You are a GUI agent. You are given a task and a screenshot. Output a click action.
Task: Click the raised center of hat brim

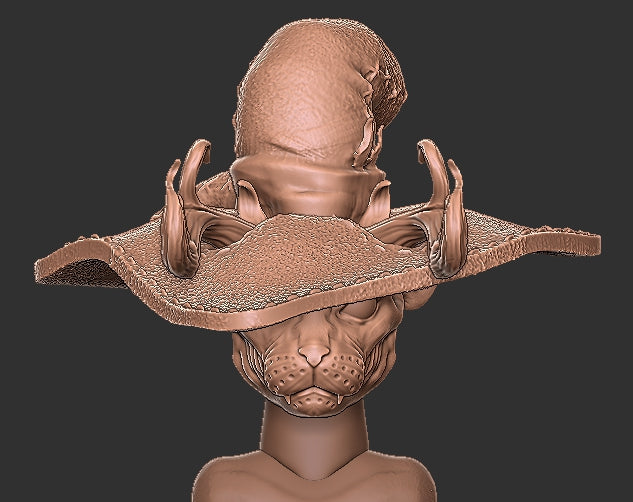coord(310,240)
